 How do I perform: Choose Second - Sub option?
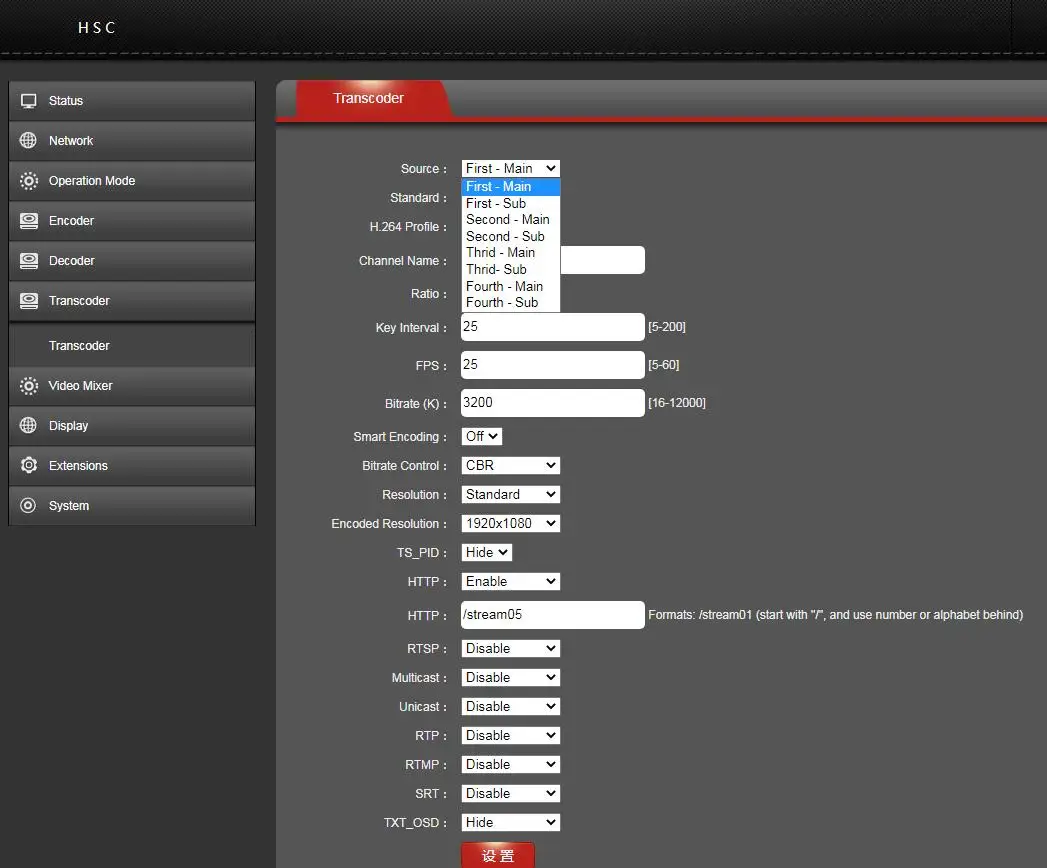click(x=510, y=236)
